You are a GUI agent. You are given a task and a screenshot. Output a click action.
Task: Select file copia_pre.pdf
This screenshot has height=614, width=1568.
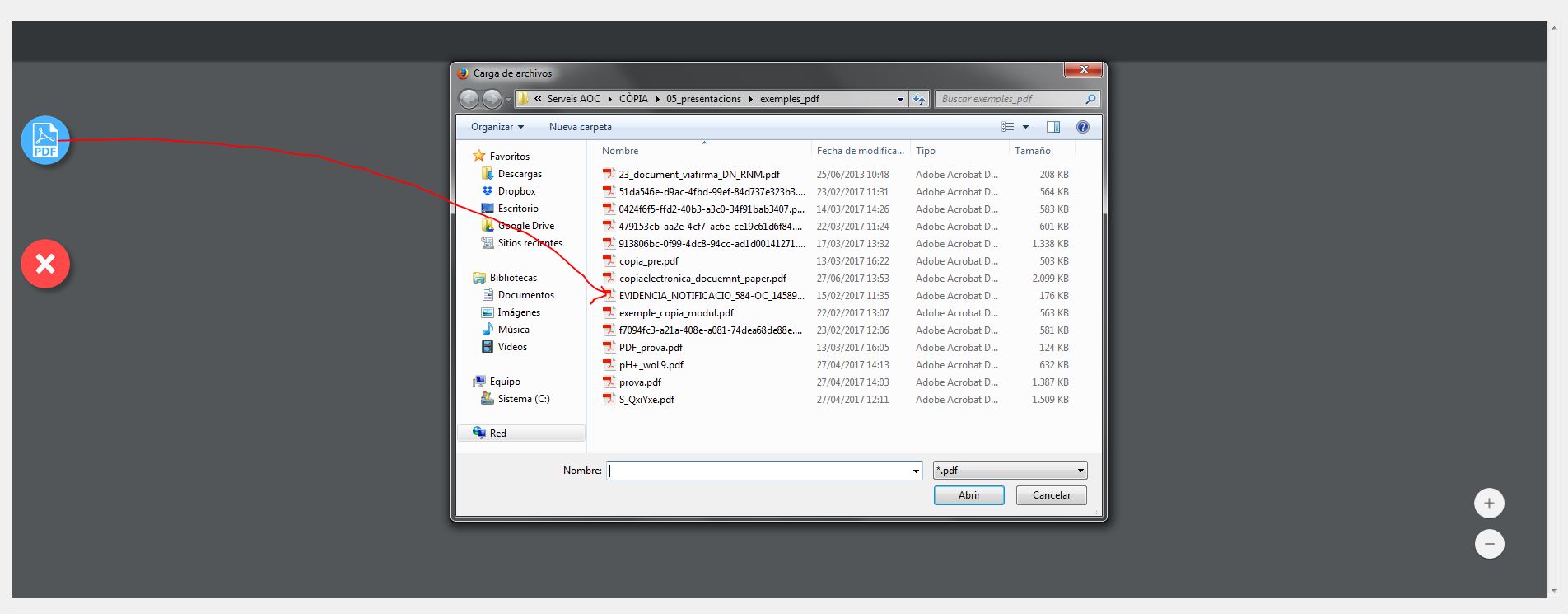(648, 261)
